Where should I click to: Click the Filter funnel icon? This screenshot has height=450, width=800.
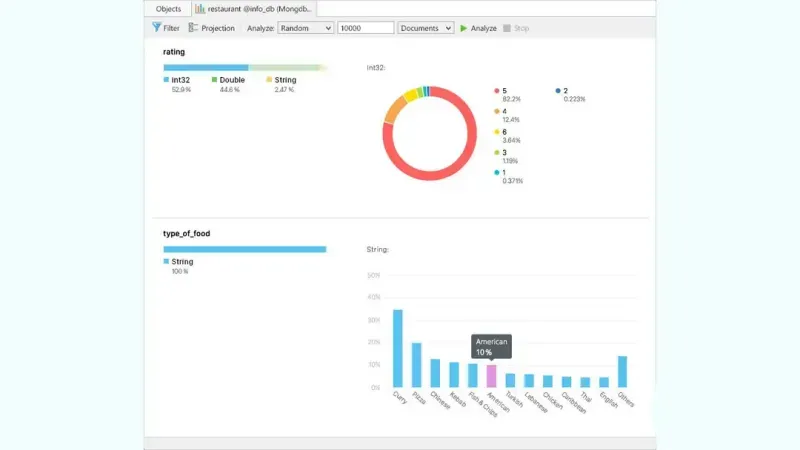[x=157, y=27]
